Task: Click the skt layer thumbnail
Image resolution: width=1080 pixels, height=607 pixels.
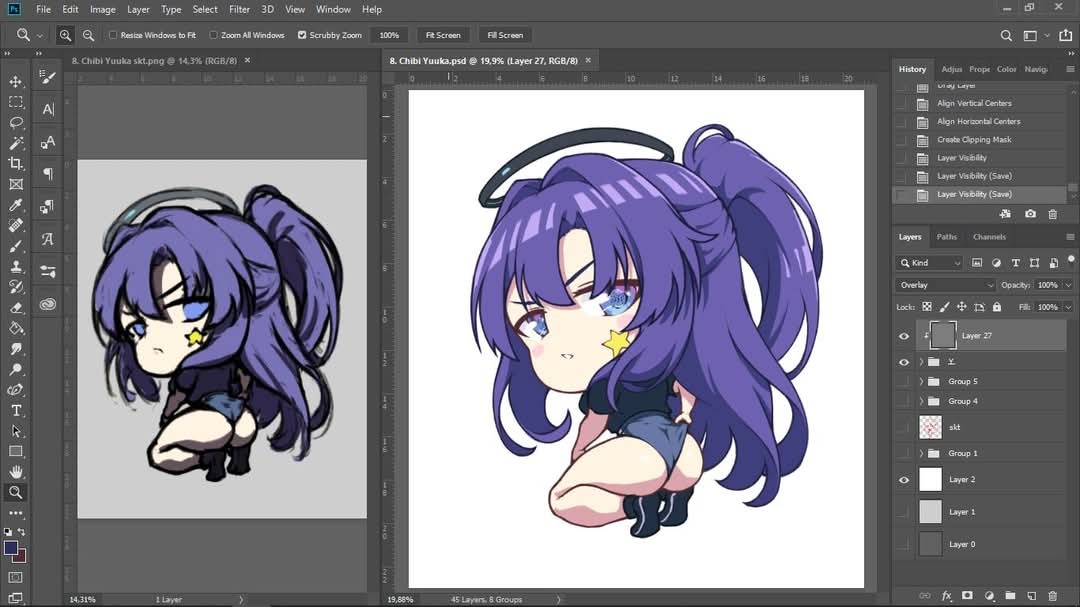Action: (930, 428)
